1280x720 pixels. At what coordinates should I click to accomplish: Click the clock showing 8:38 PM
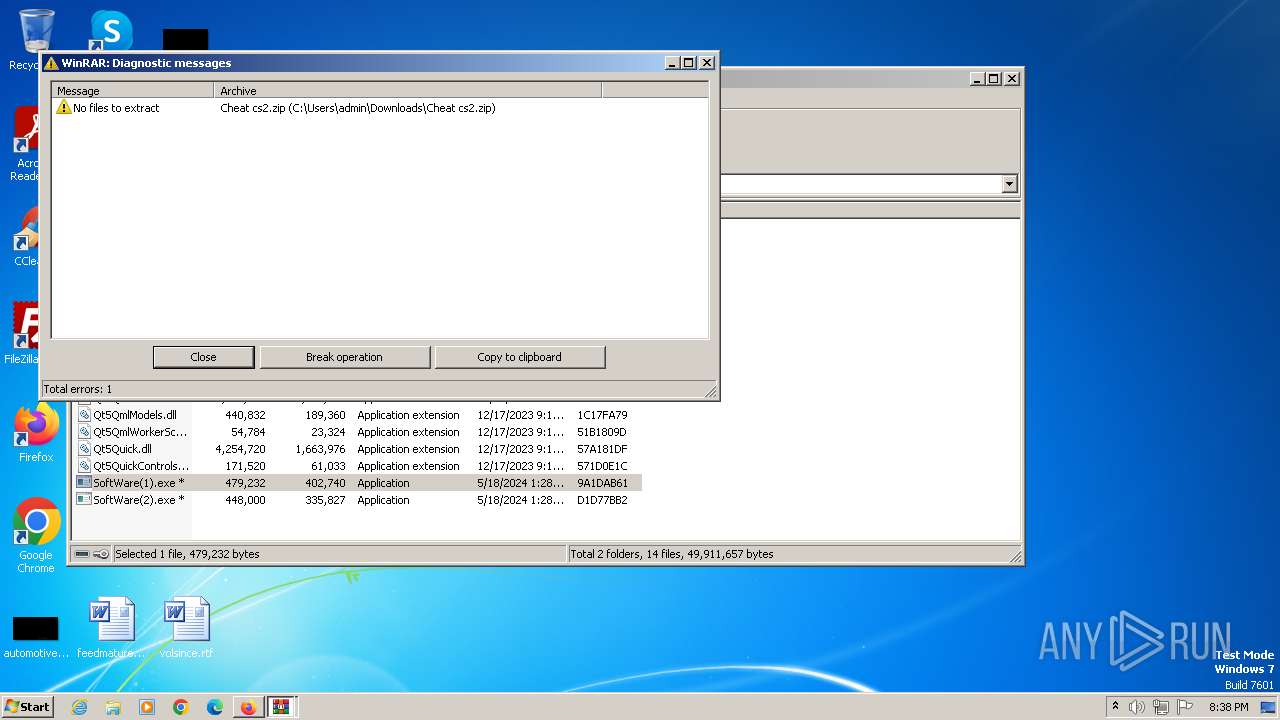pos(1228,707)
